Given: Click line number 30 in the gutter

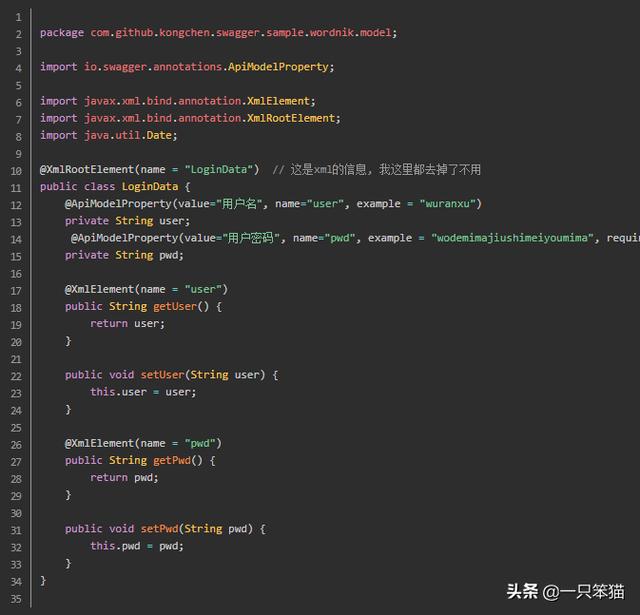Looking at the screenshot, I should pyautogui.click(x=16, y=513).
